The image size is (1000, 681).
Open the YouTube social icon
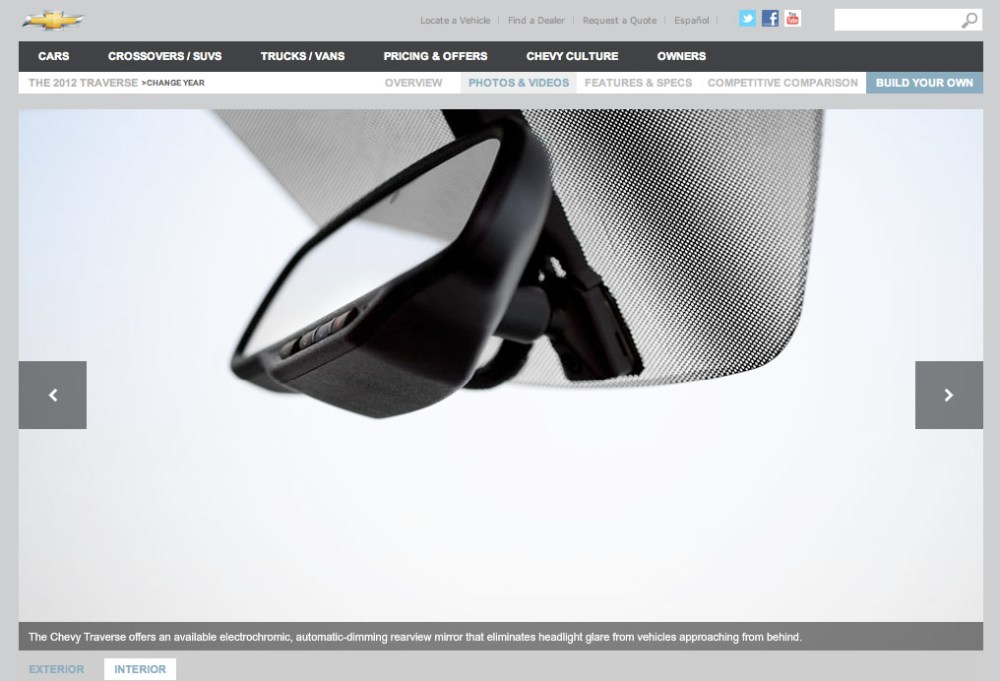(793, 19)
